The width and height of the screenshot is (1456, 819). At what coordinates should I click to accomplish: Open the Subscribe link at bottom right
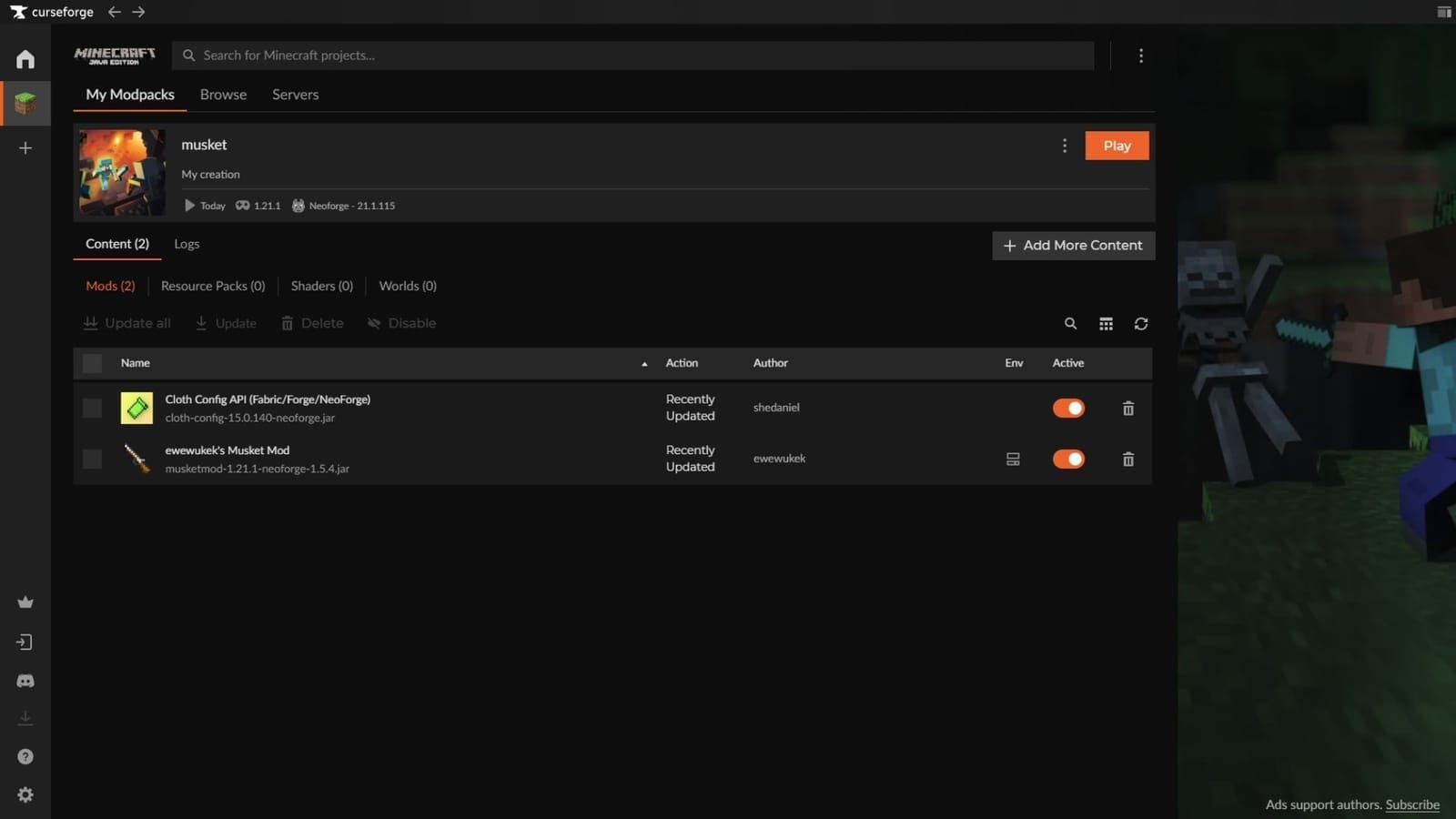tap(1411, 804)
